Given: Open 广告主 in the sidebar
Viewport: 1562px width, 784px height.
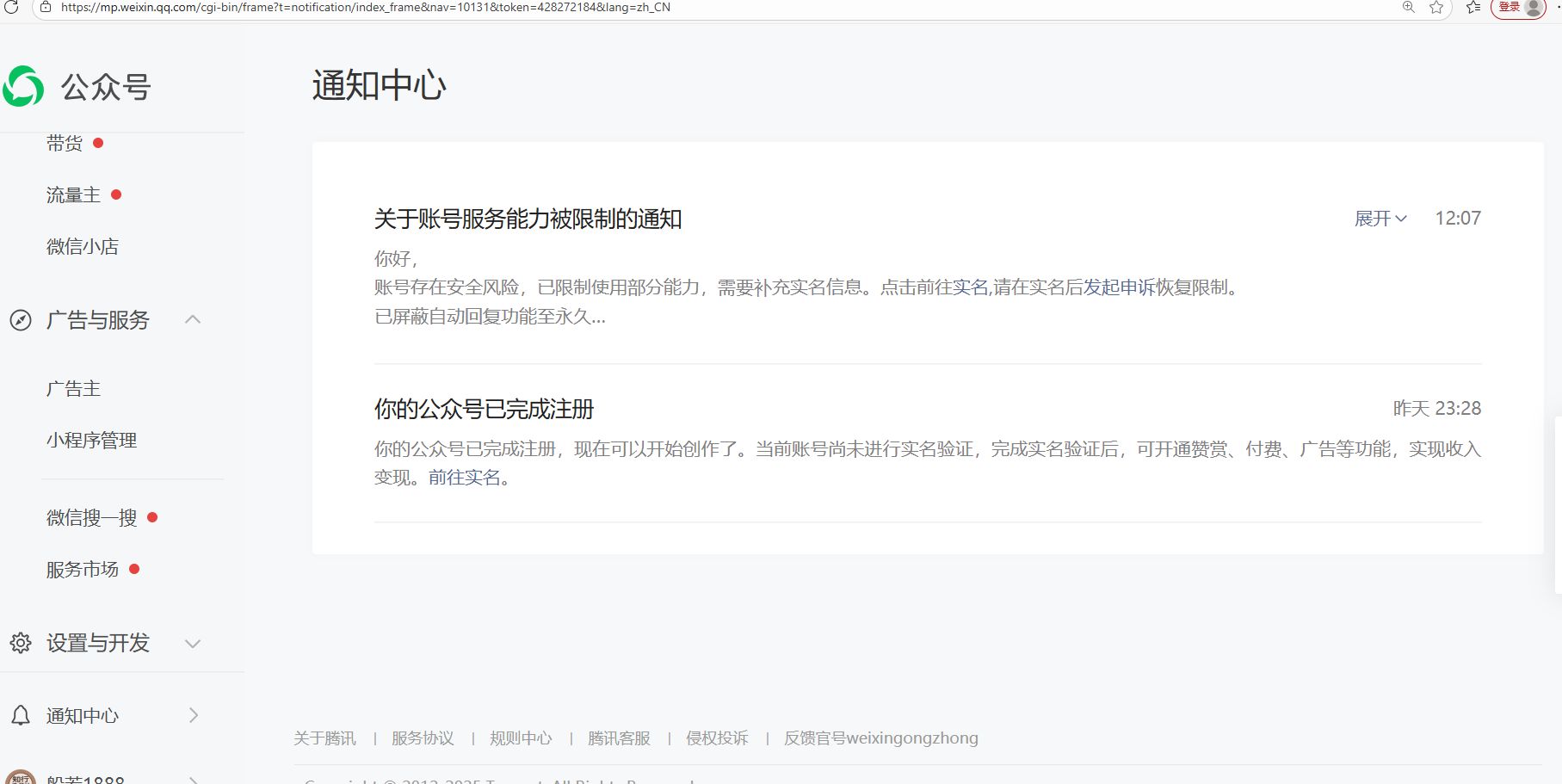Looking at the screenshot, I should click(x=73, y=389).
